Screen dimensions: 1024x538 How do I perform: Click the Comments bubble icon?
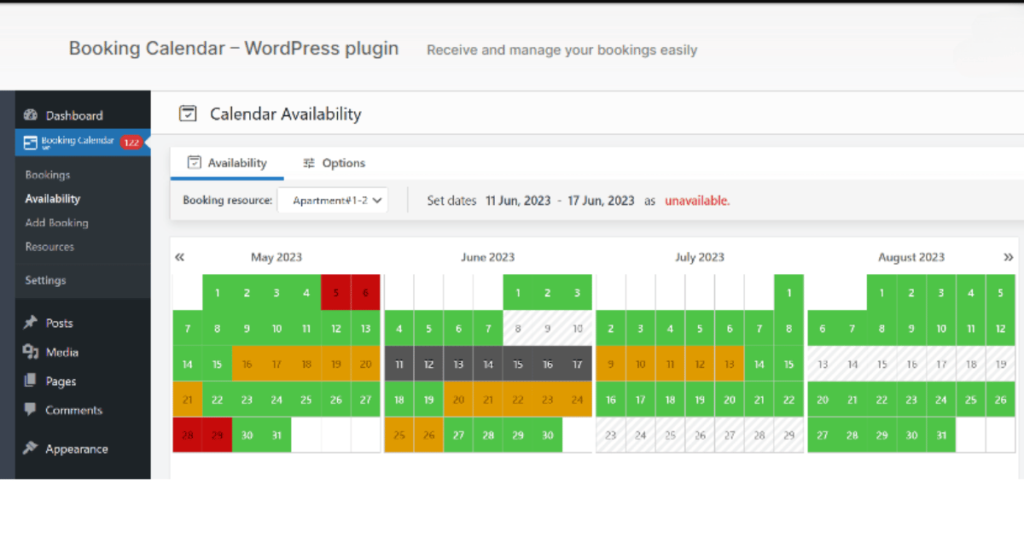tap(30, 409)
